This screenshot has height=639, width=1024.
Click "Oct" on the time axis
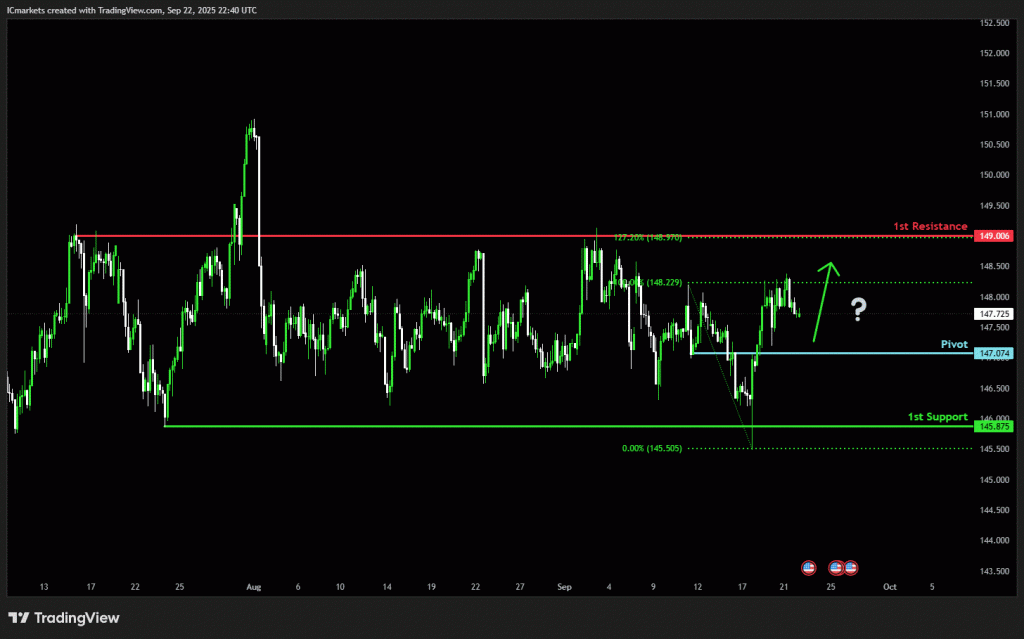click(x=889, y=587)
